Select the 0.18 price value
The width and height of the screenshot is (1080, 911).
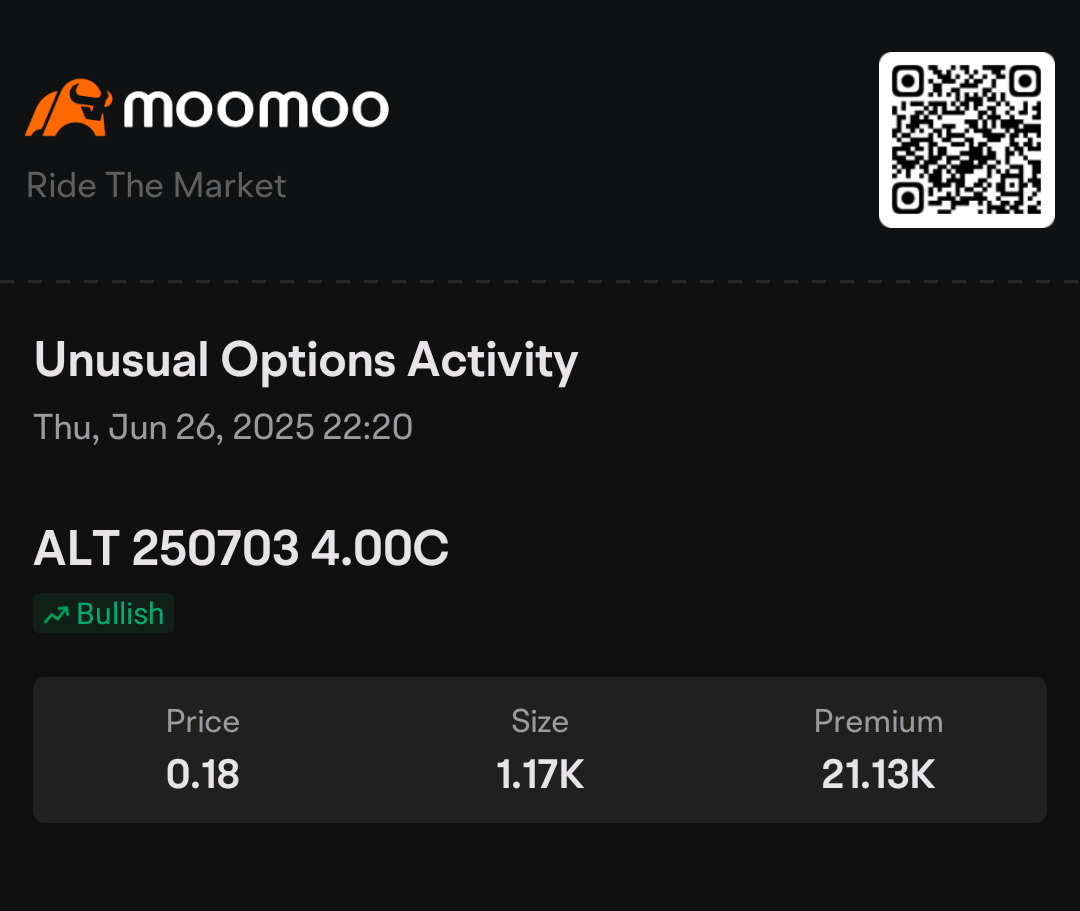pos(202,774)
